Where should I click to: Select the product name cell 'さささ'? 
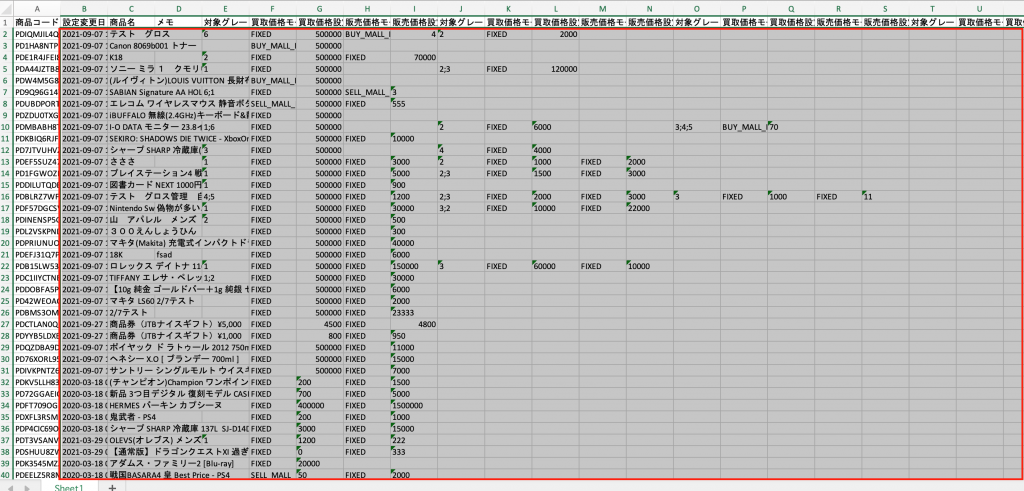tap(131, 162)
